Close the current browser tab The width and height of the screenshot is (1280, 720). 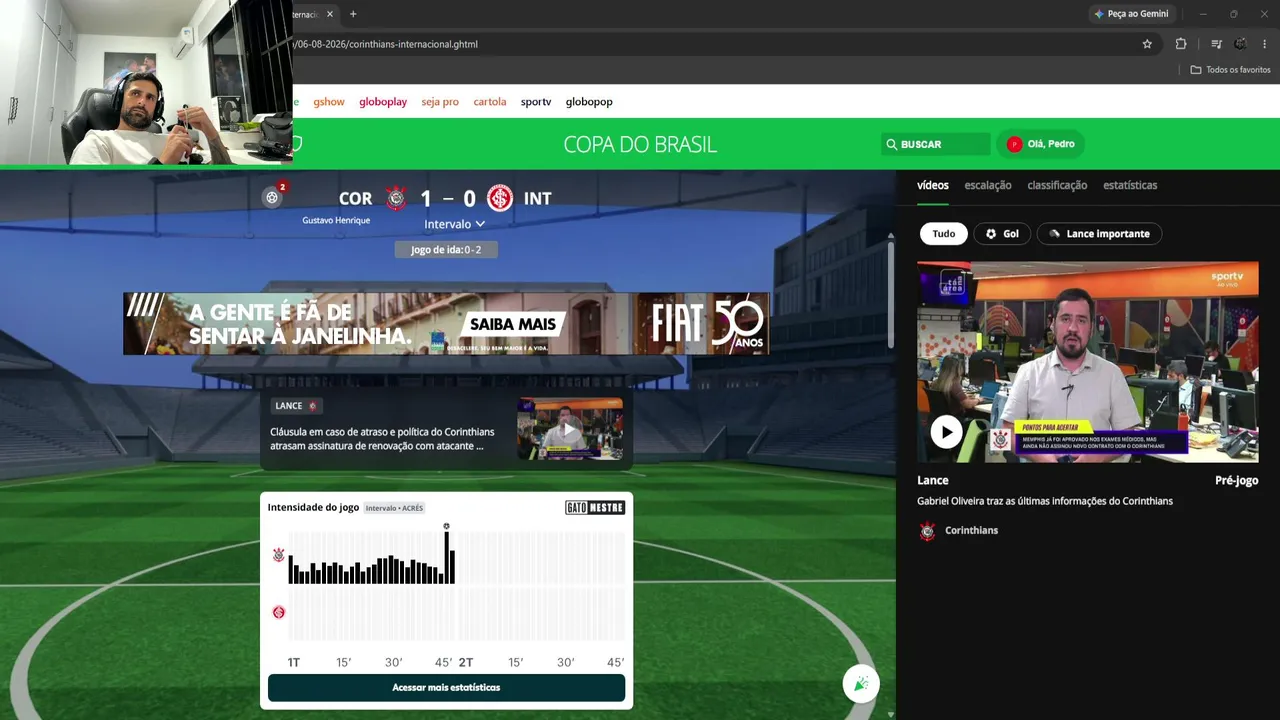(x=331, y=14)
